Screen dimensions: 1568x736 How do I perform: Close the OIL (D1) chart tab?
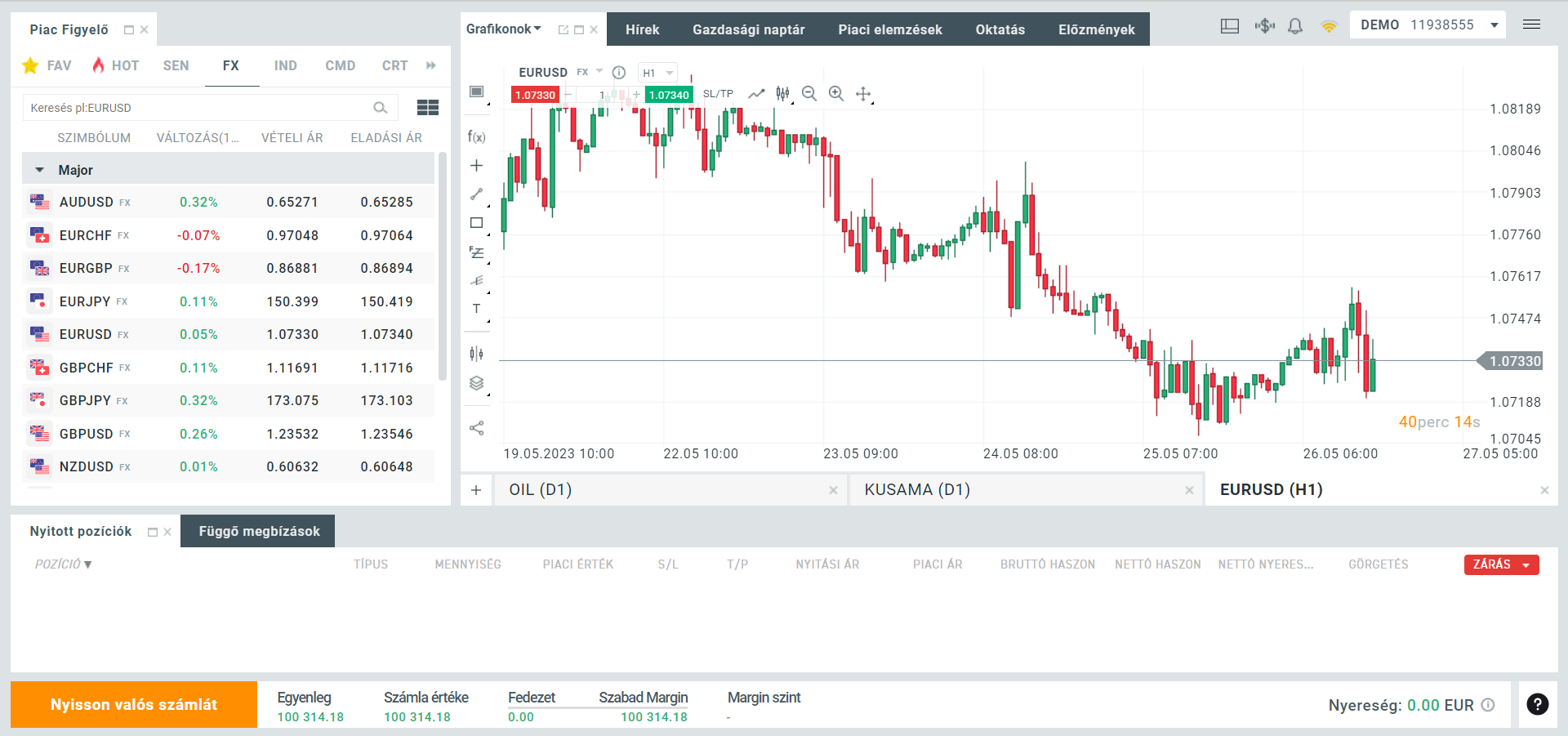click(x=833, y=490)
